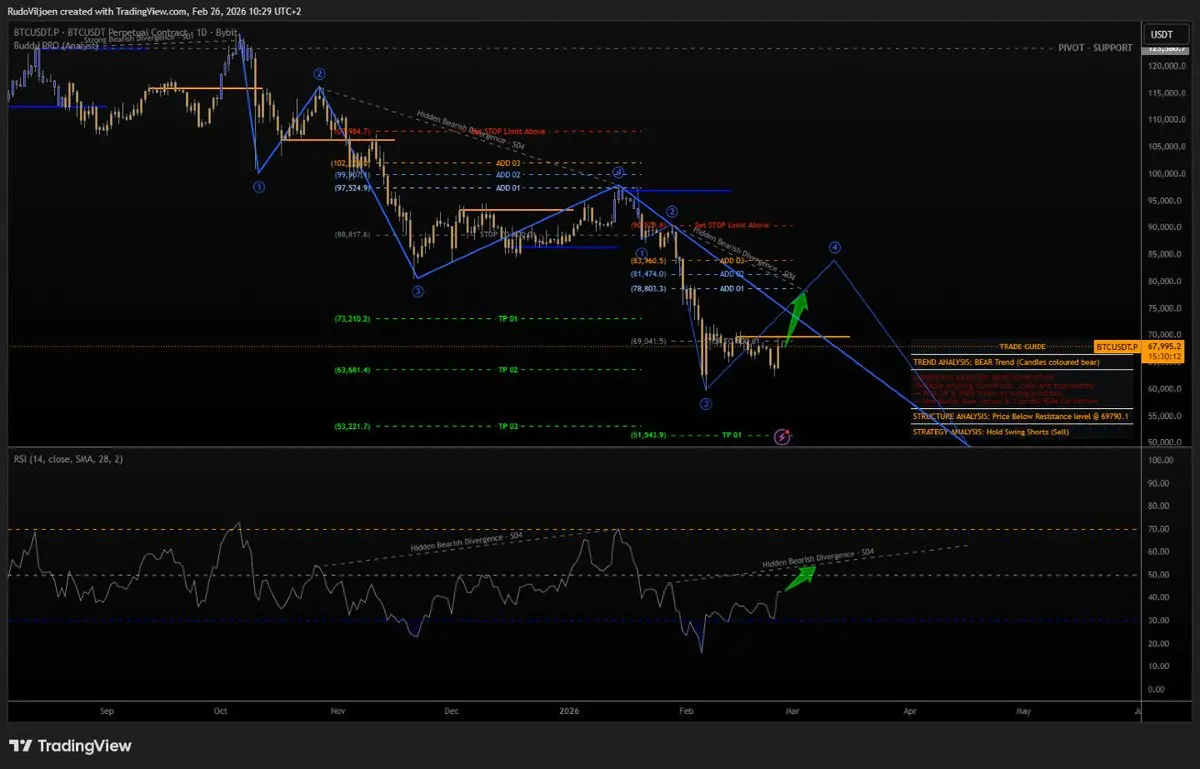The width and height of the screenshot is (1200, 769).
Task: Click the Nov label on the time axis
Action: click(x=337, y=711)
